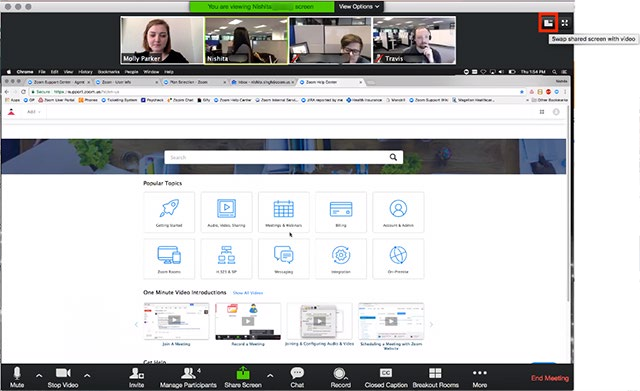Open the View Options dropdown

[x=359, y=7]
